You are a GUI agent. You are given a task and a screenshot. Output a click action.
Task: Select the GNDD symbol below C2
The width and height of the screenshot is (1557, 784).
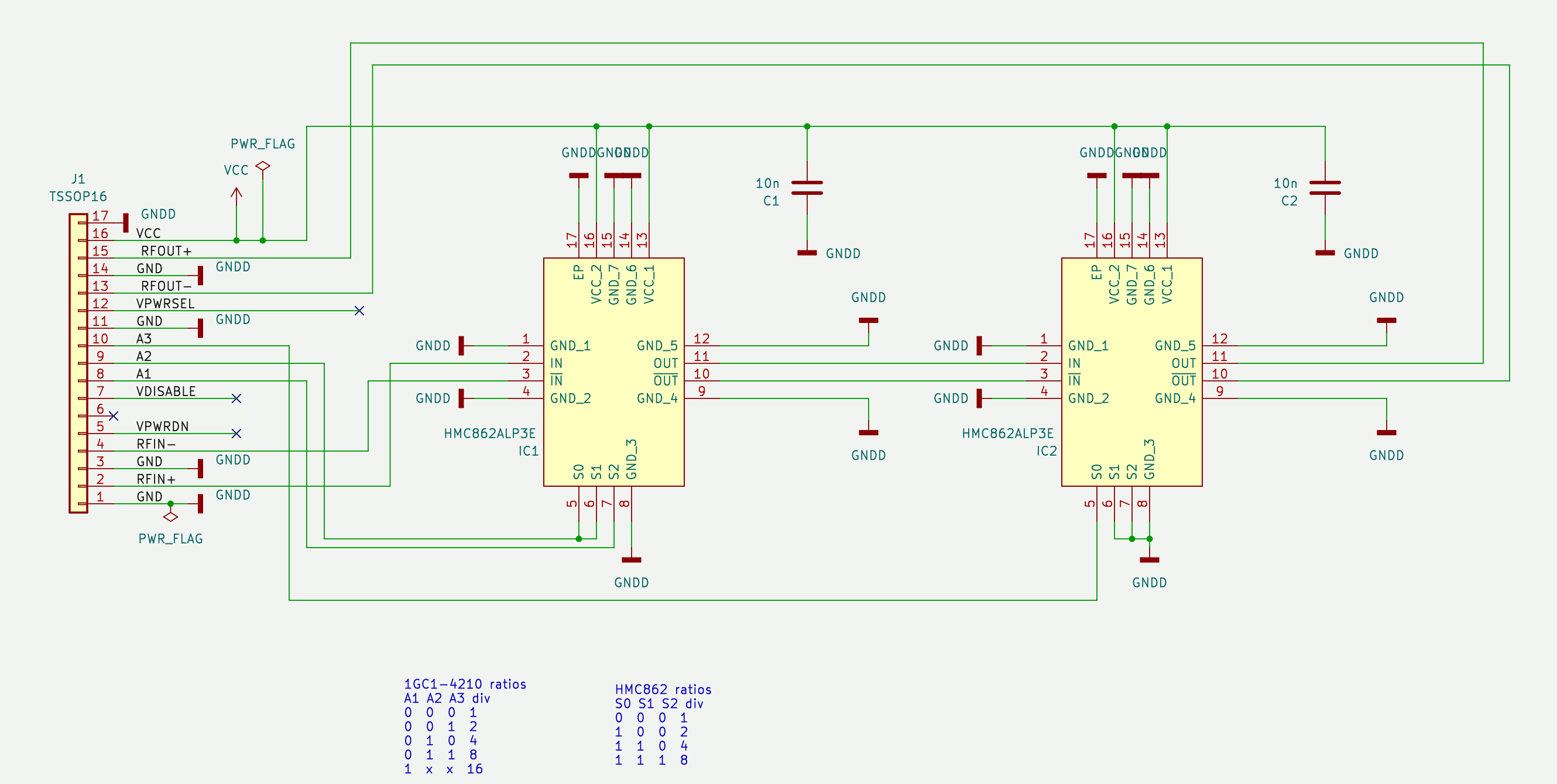(1325, 253)
